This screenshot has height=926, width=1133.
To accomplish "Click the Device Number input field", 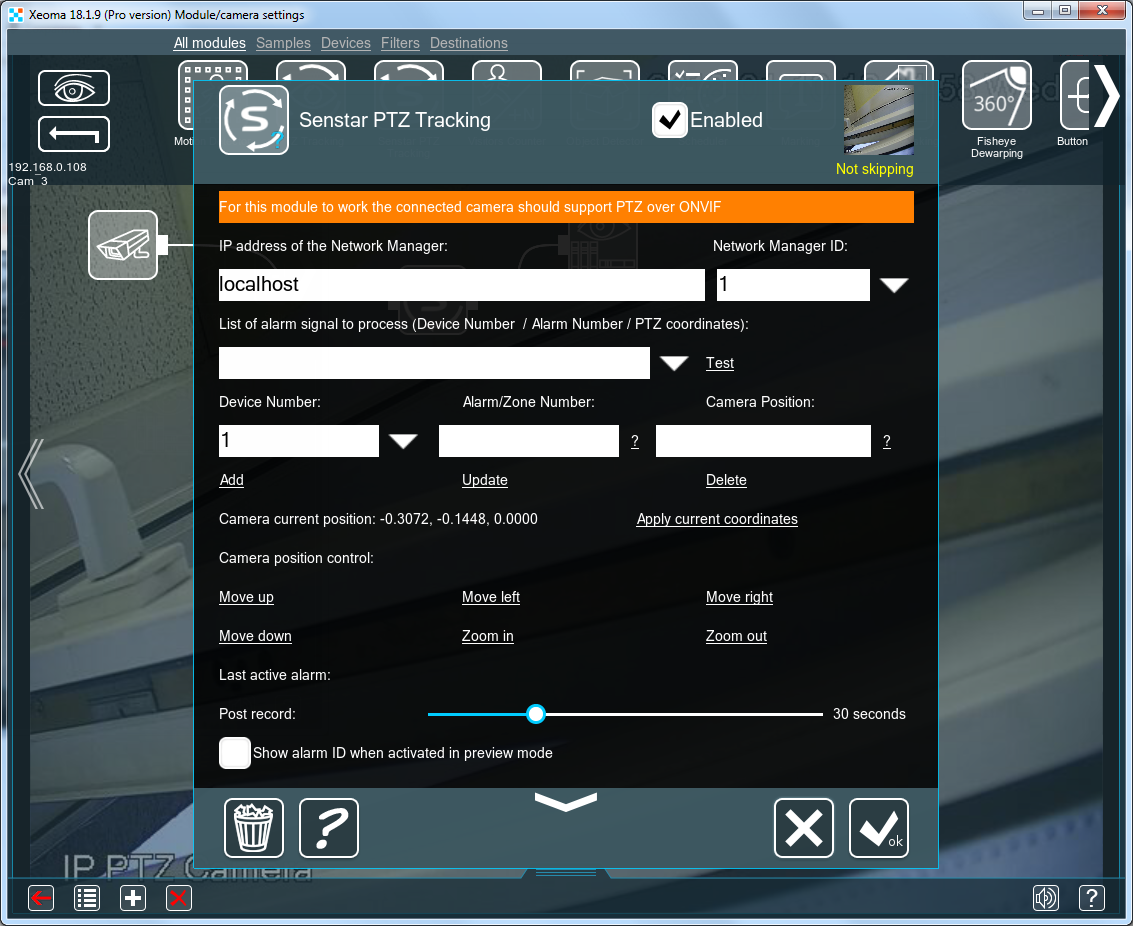I will (x=298, y=441).
